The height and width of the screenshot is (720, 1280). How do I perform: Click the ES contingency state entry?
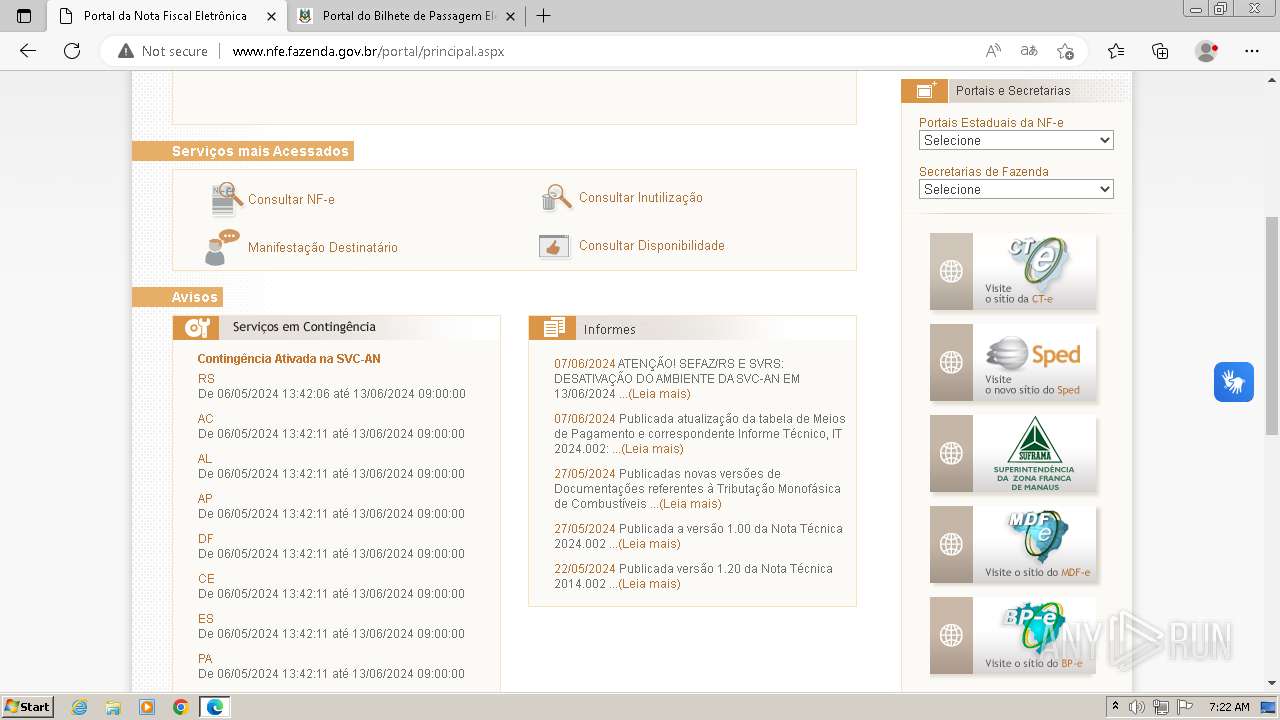click(206, 619)
